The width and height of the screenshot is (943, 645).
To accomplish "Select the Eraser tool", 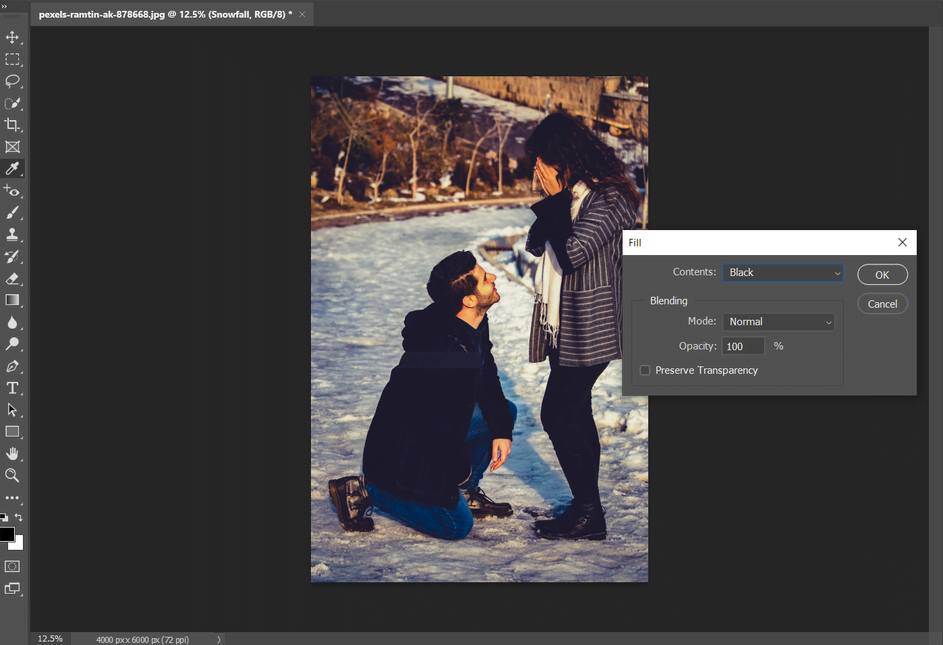I will point(13,278).
